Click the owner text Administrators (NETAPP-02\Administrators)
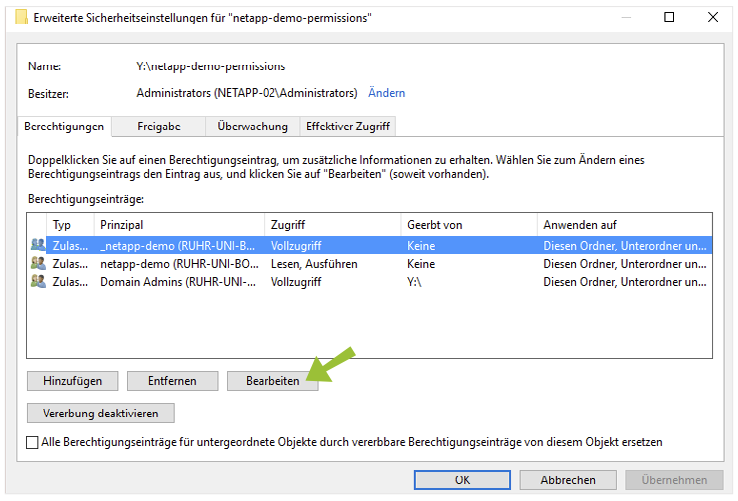 tap(247, 93)
